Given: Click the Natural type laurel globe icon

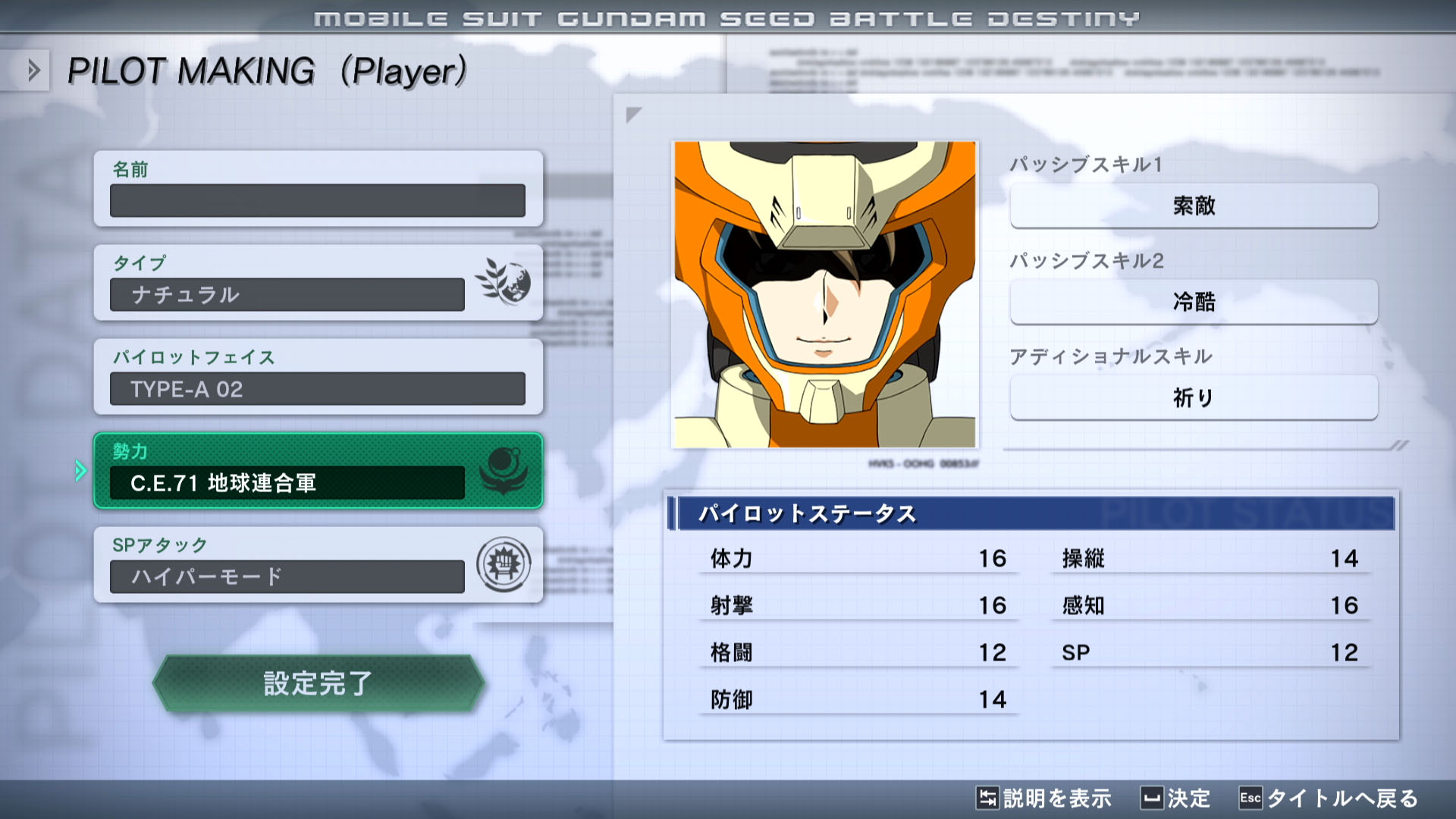Looking at the screenshot, I should pos(503,281).
